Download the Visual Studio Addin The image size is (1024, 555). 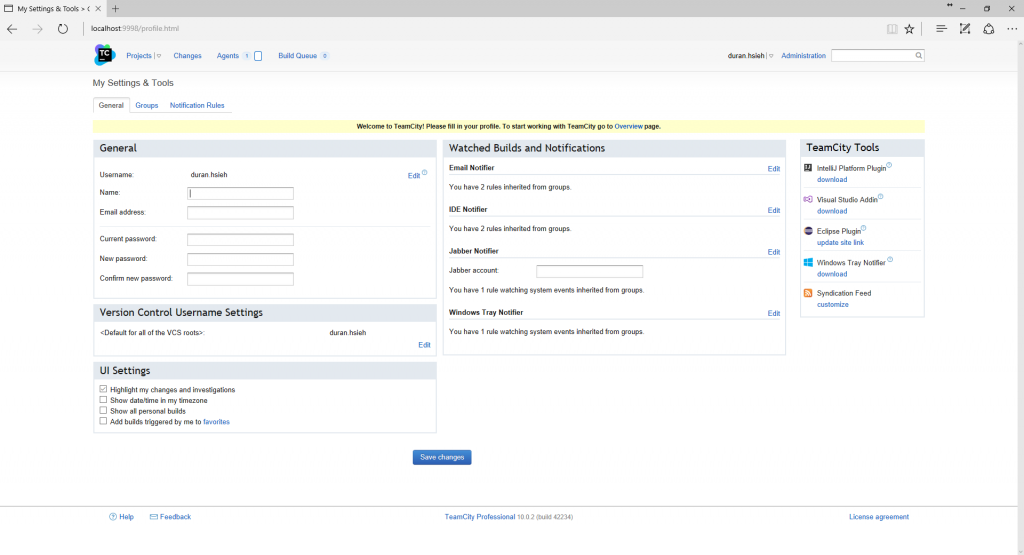pos(832,211)
